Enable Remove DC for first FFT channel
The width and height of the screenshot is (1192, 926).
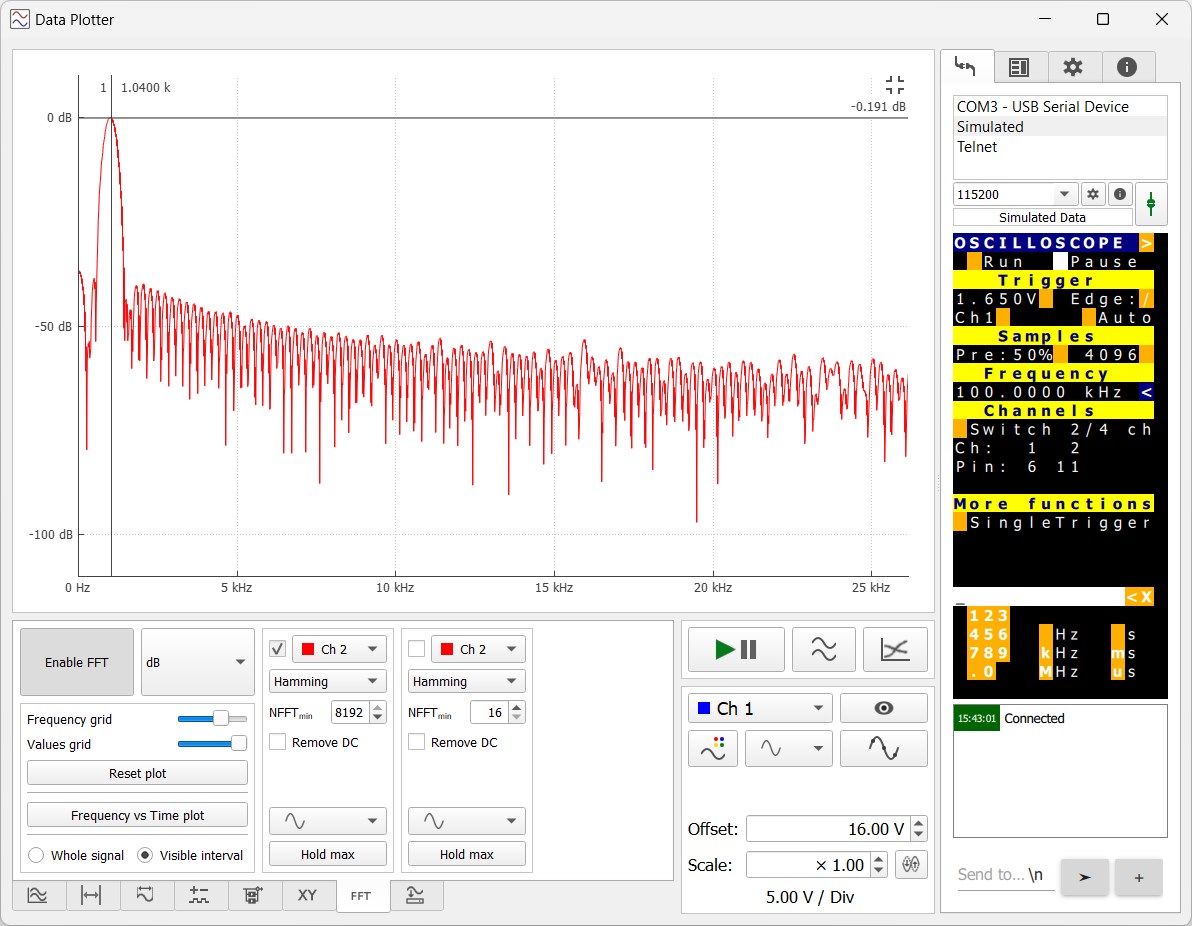(x=278, y=742)
